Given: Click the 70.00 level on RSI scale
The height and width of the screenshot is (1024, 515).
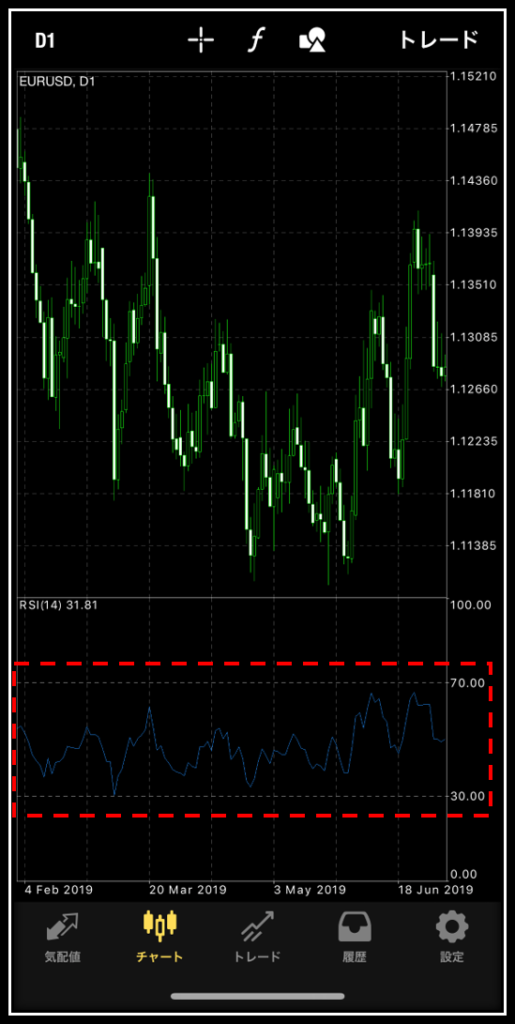Looking at the screenshot, I should (469, 682).
